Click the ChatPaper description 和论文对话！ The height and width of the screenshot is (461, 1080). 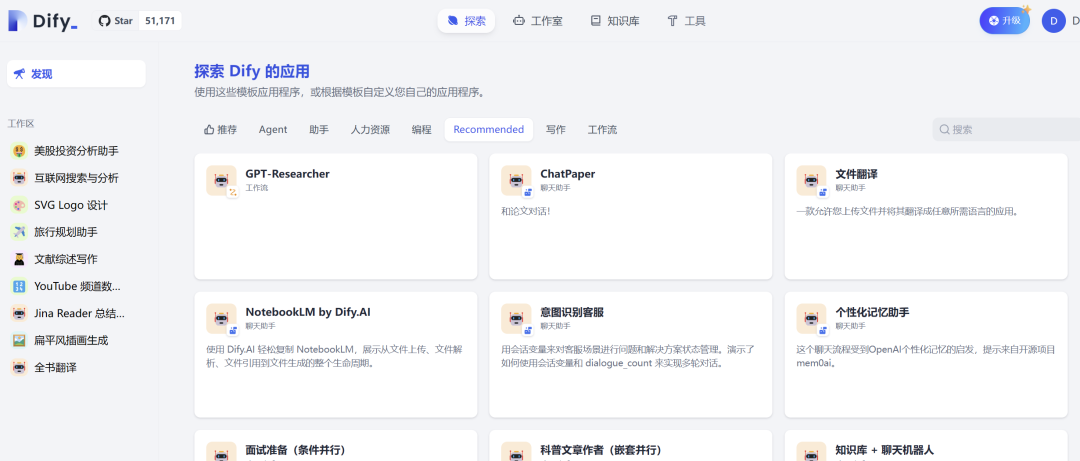coord(526,211)
